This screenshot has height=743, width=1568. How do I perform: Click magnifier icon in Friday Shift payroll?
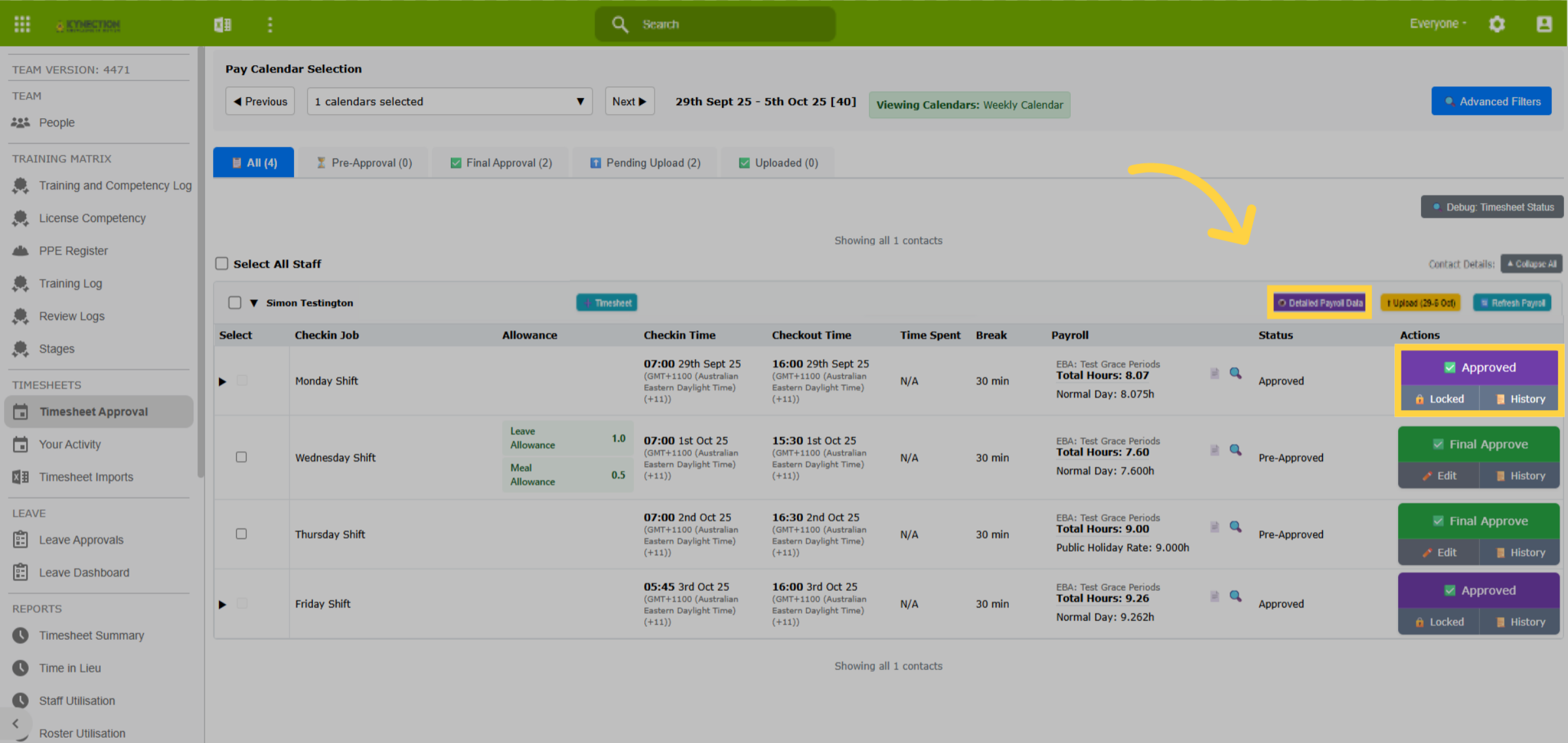1235,596
